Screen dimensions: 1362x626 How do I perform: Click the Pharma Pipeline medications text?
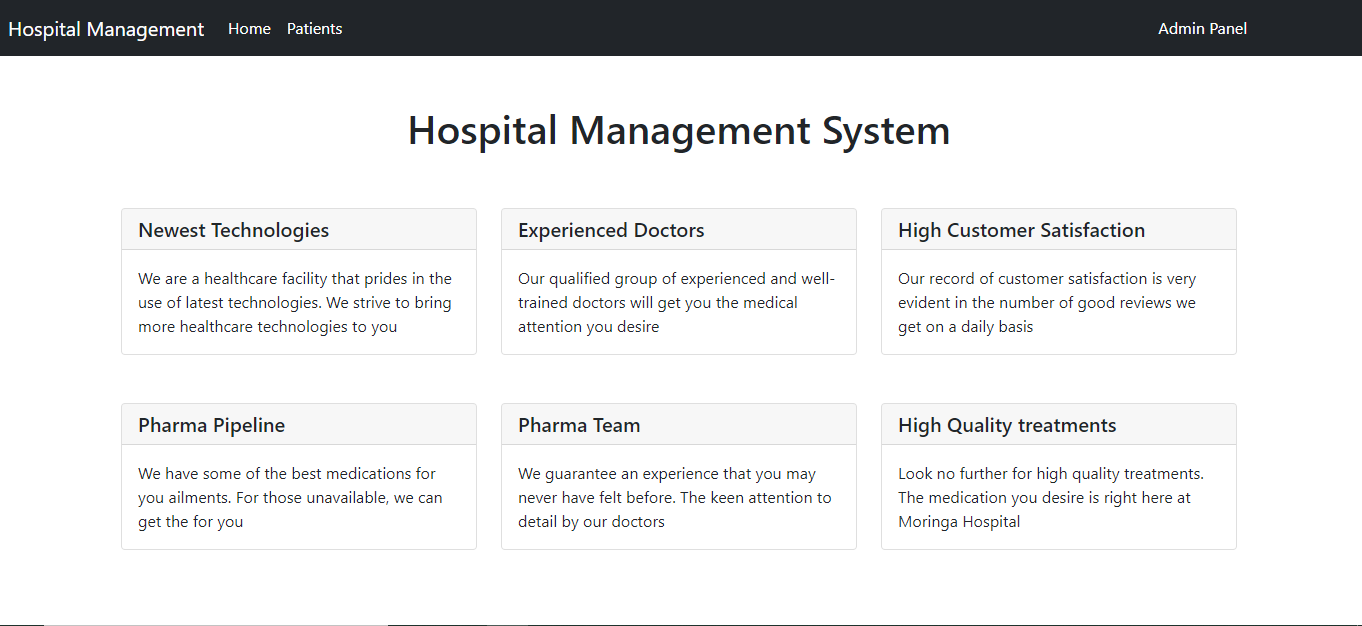click(290, 497)
